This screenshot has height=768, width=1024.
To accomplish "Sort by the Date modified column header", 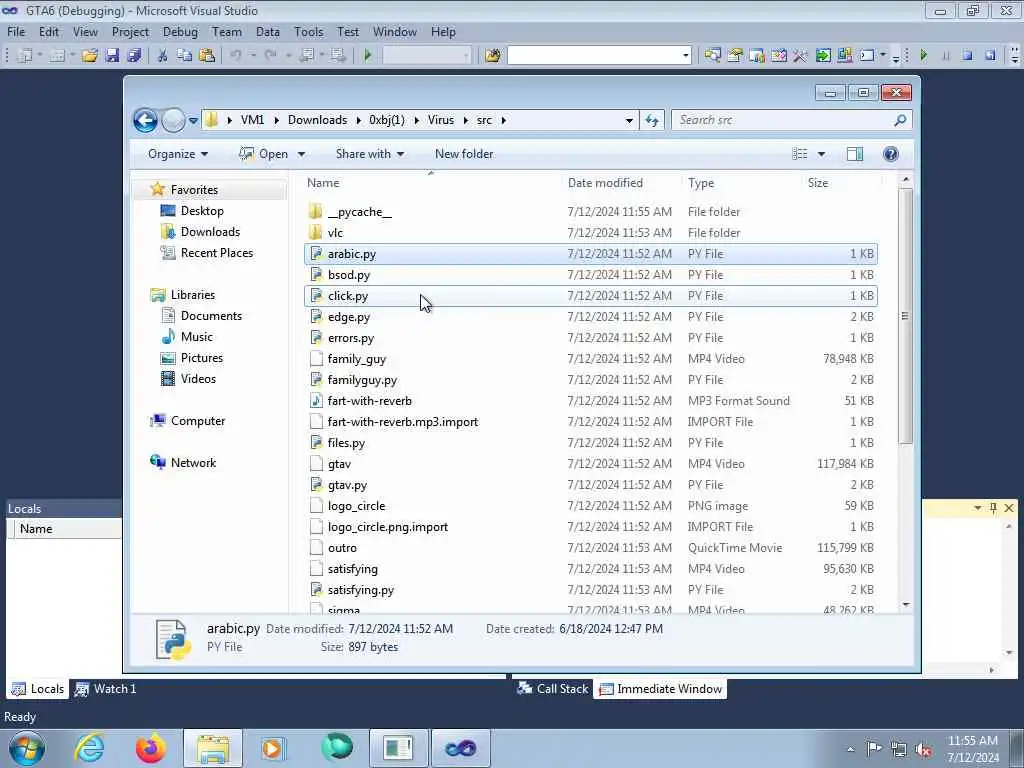I will point(605,183).
